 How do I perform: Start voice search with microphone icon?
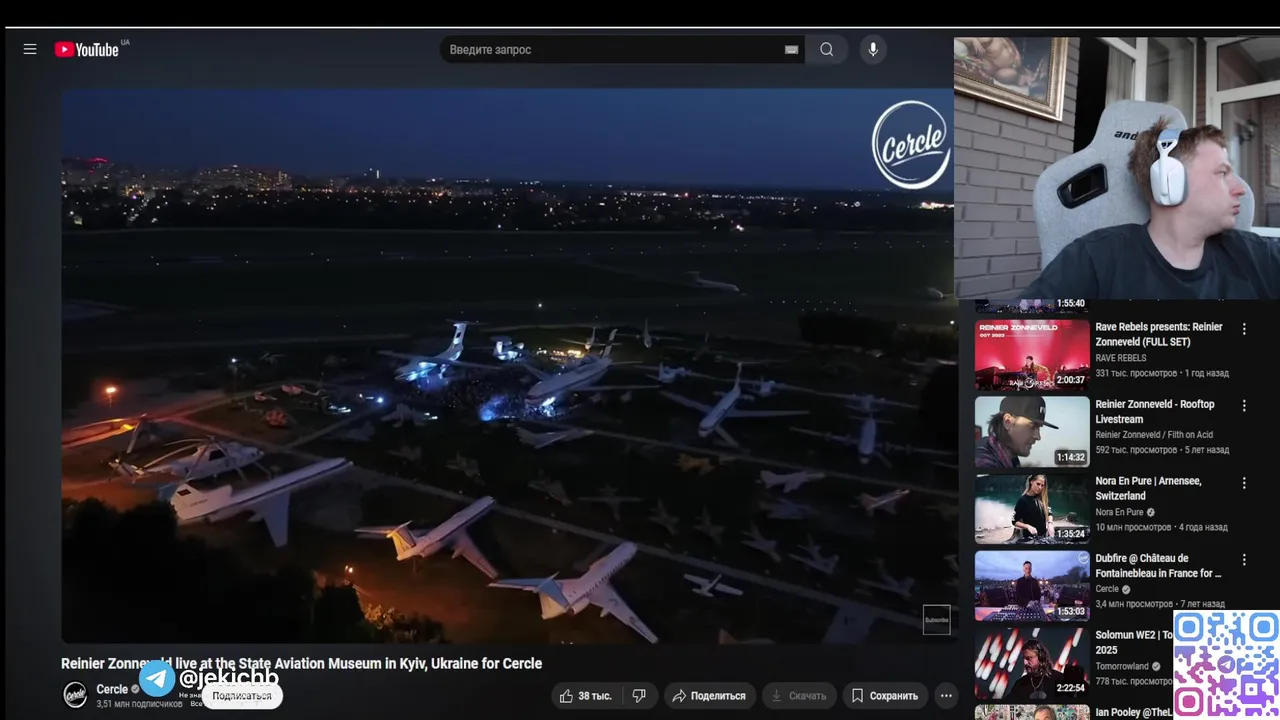(x=873, y=49)
